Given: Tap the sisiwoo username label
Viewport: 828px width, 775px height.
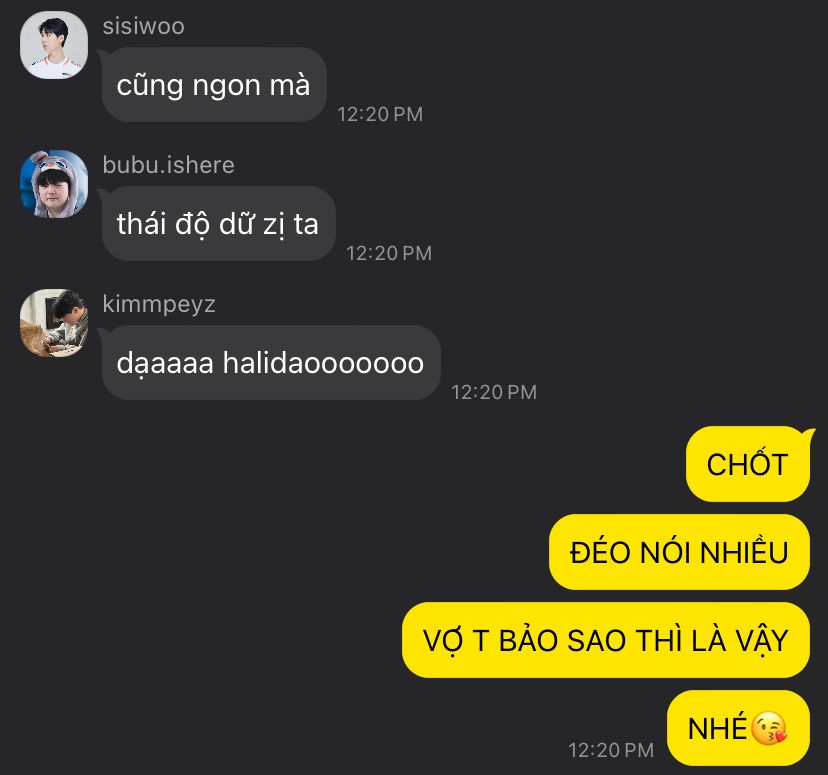Looking at the screenshot, I should click(x=144, y=26).
